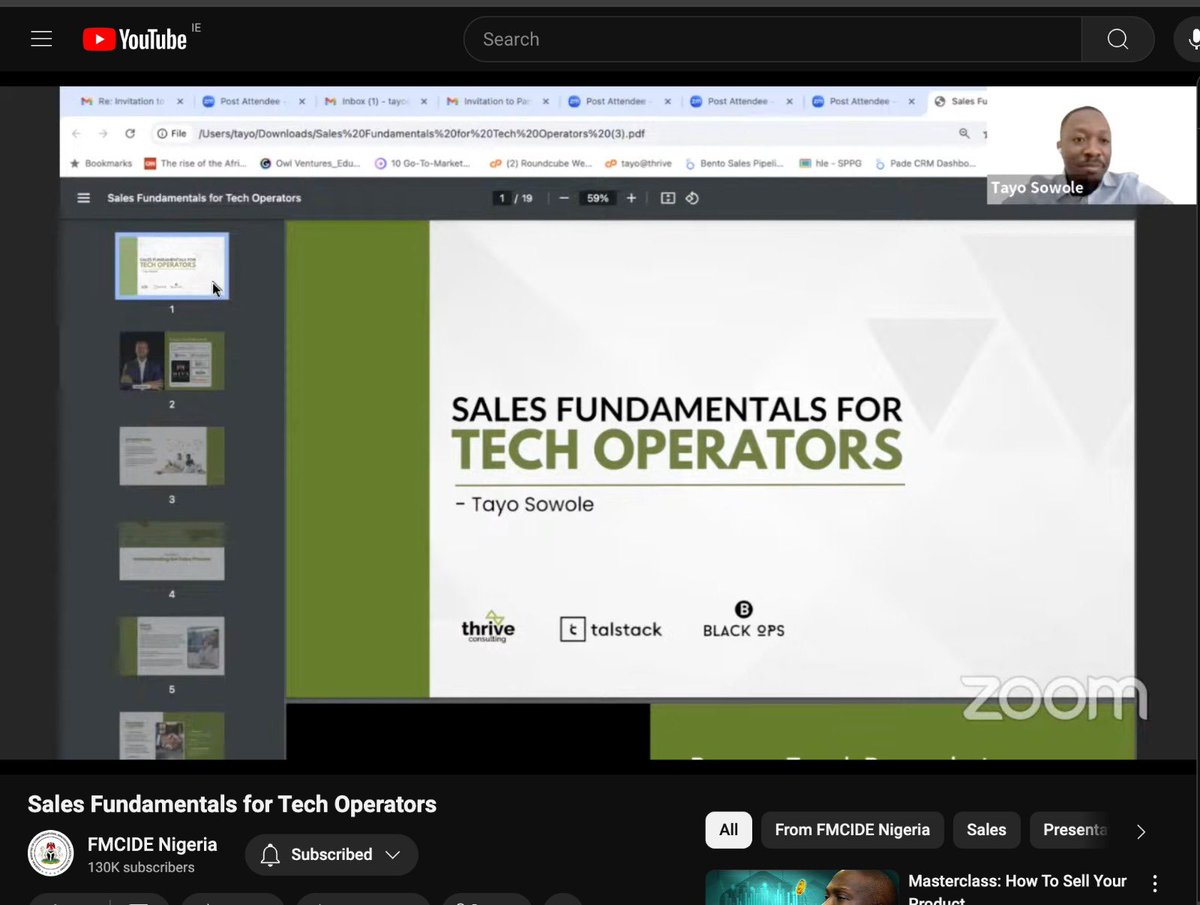Click the thrive consulting logo on slide
Viewport: 1200px width, 905px height.
pos(488,626)
